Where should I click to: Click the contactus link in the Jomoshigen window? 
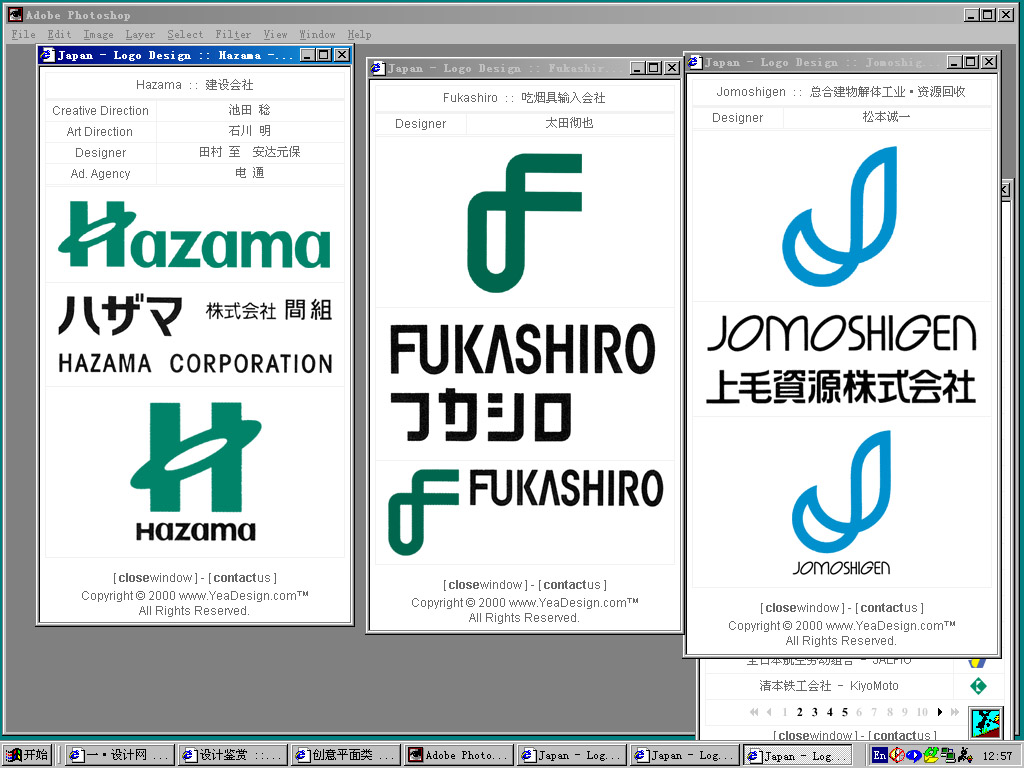(x=889, y=608)
